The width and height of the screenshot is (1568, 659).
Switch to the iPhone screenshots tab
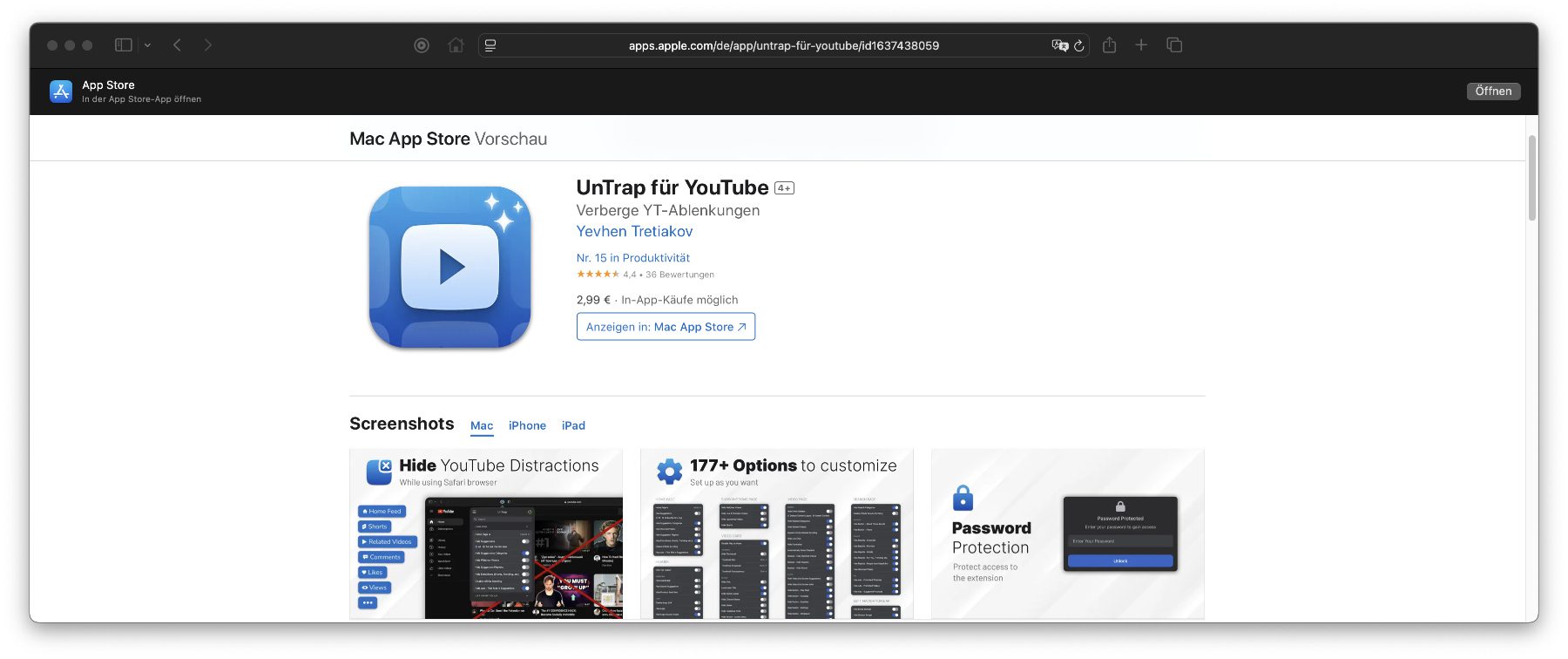tap(527, 425)
